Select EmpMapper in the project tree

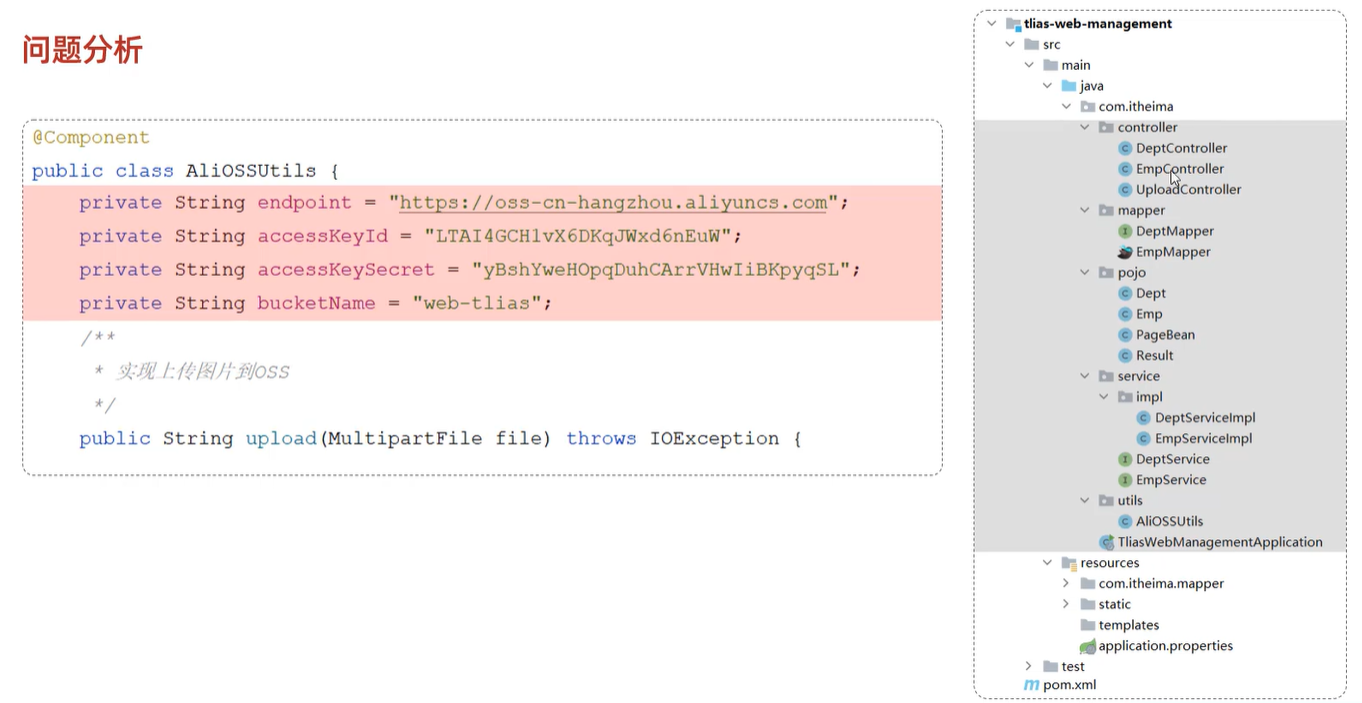coord(1173,252)
